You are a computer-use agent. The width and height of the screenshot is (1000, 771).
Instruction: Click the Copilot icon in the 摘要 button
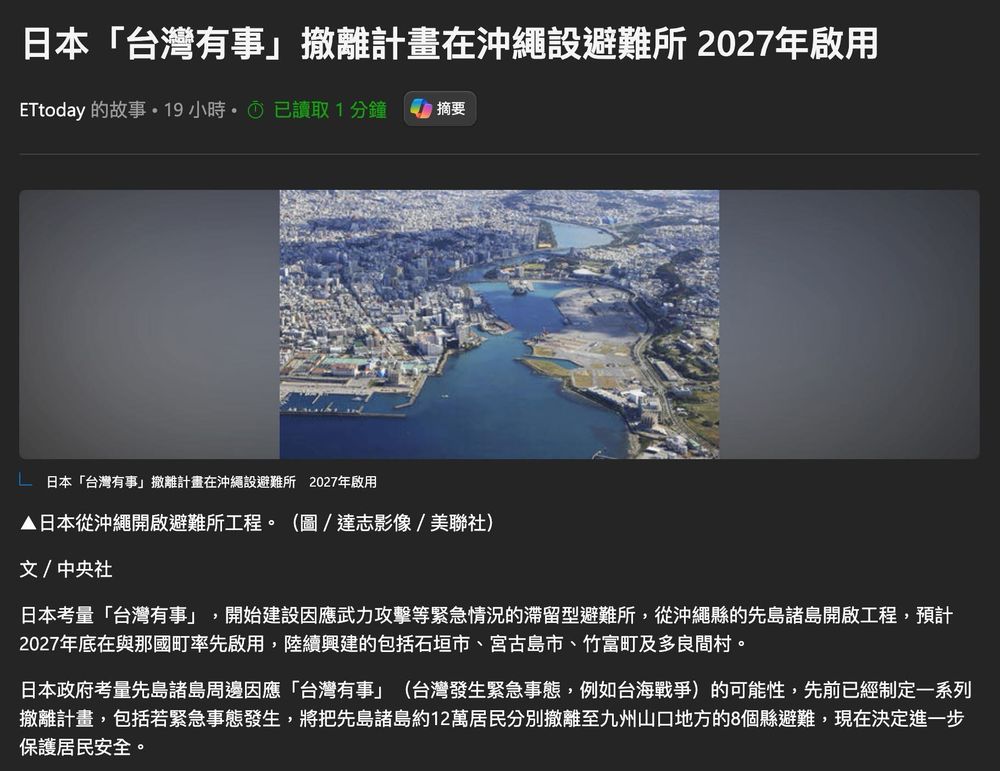pyautogui.click(x=421, y=109)
